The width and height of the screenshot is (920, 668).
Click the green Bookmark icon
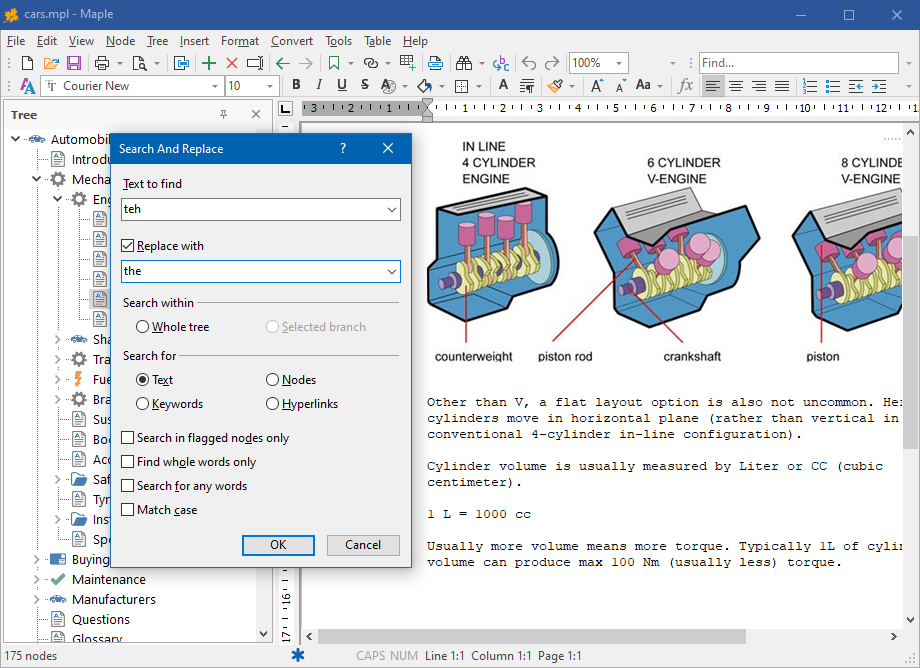tap(334, 63)
